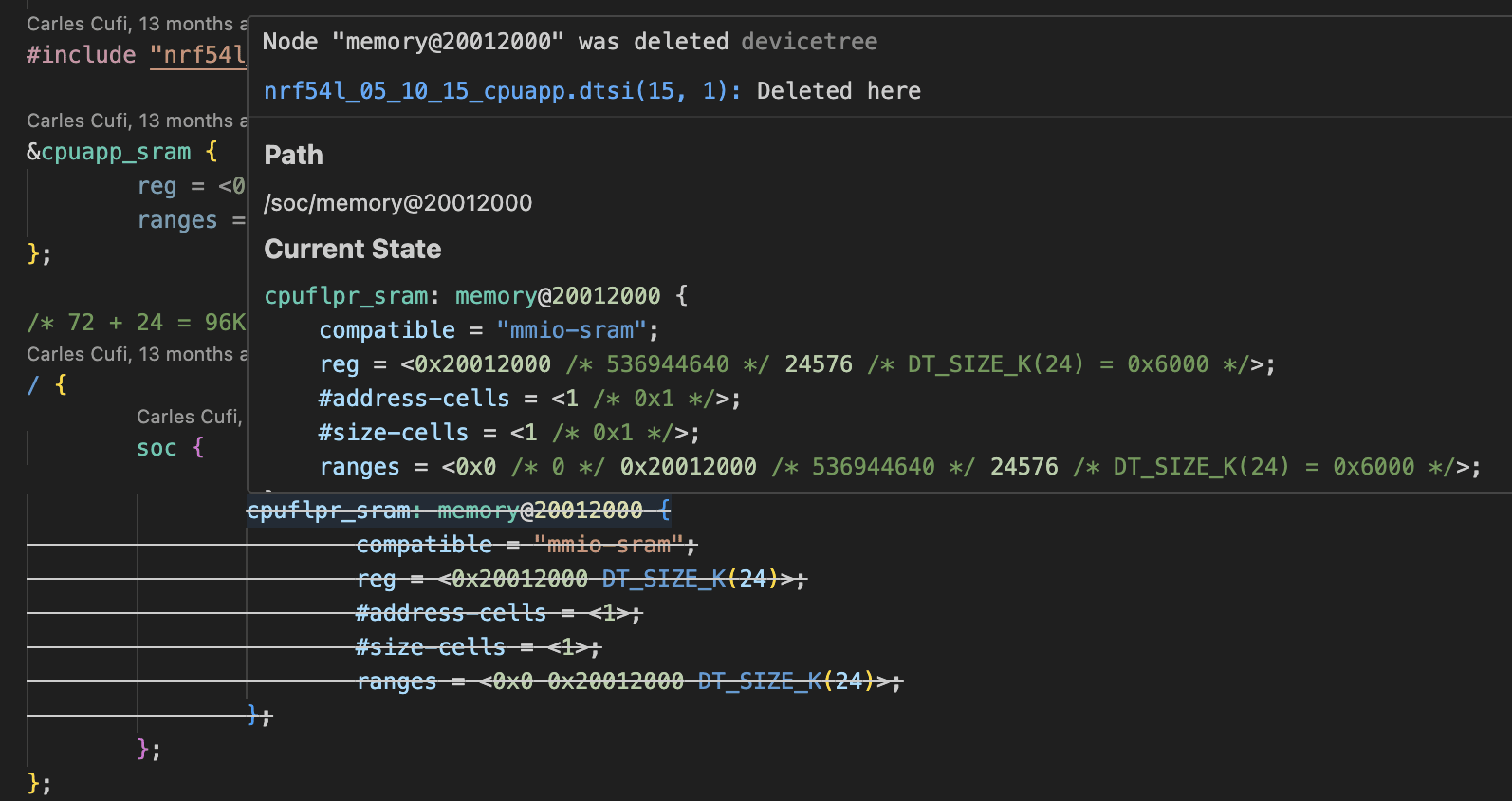
Task: Click the struck-through reg = <0x20012000 DT_SIZE_K(24)> line
Action: click(x=581, y=579)
